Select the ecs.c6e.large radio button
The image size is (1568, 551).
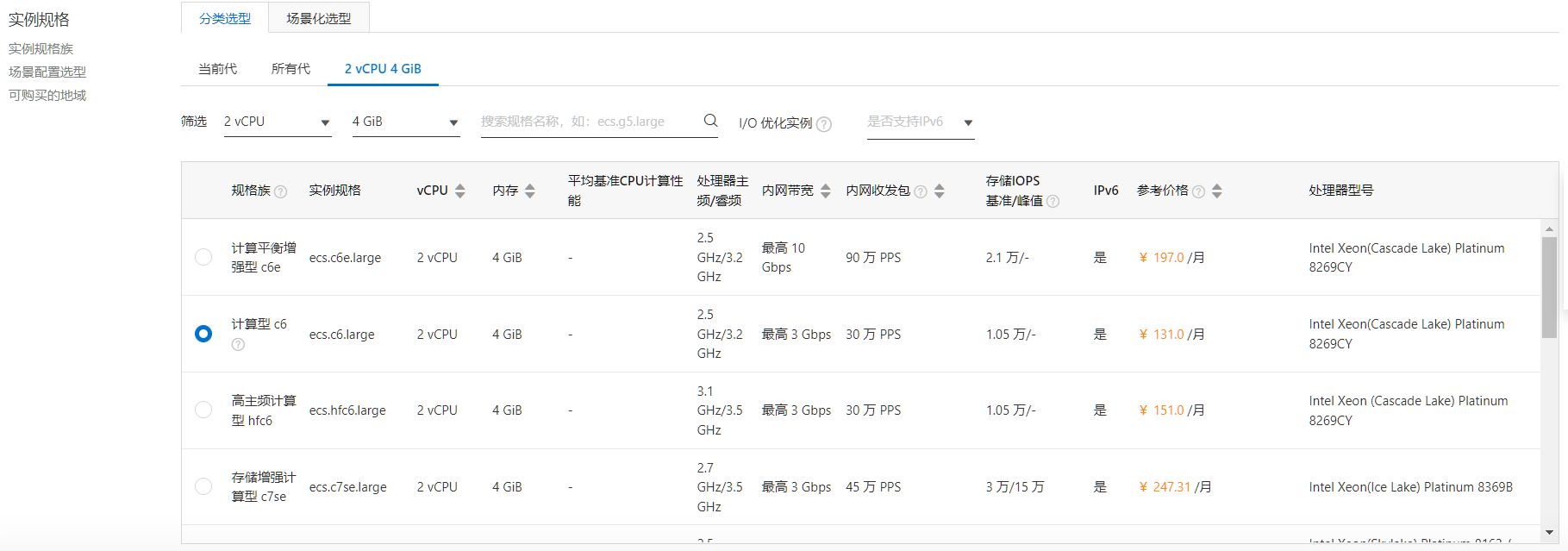[203, 257]
